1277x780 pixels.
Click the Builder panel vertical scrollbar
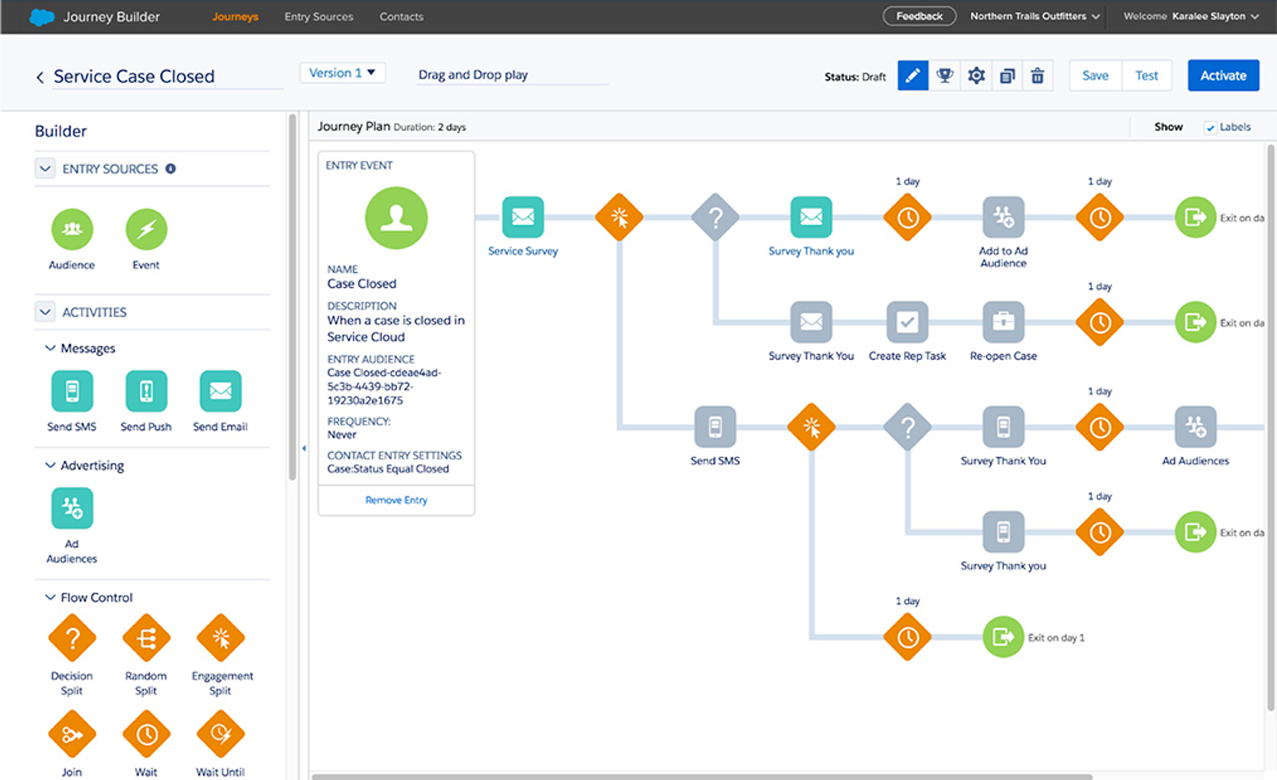(x=292, y=296)
